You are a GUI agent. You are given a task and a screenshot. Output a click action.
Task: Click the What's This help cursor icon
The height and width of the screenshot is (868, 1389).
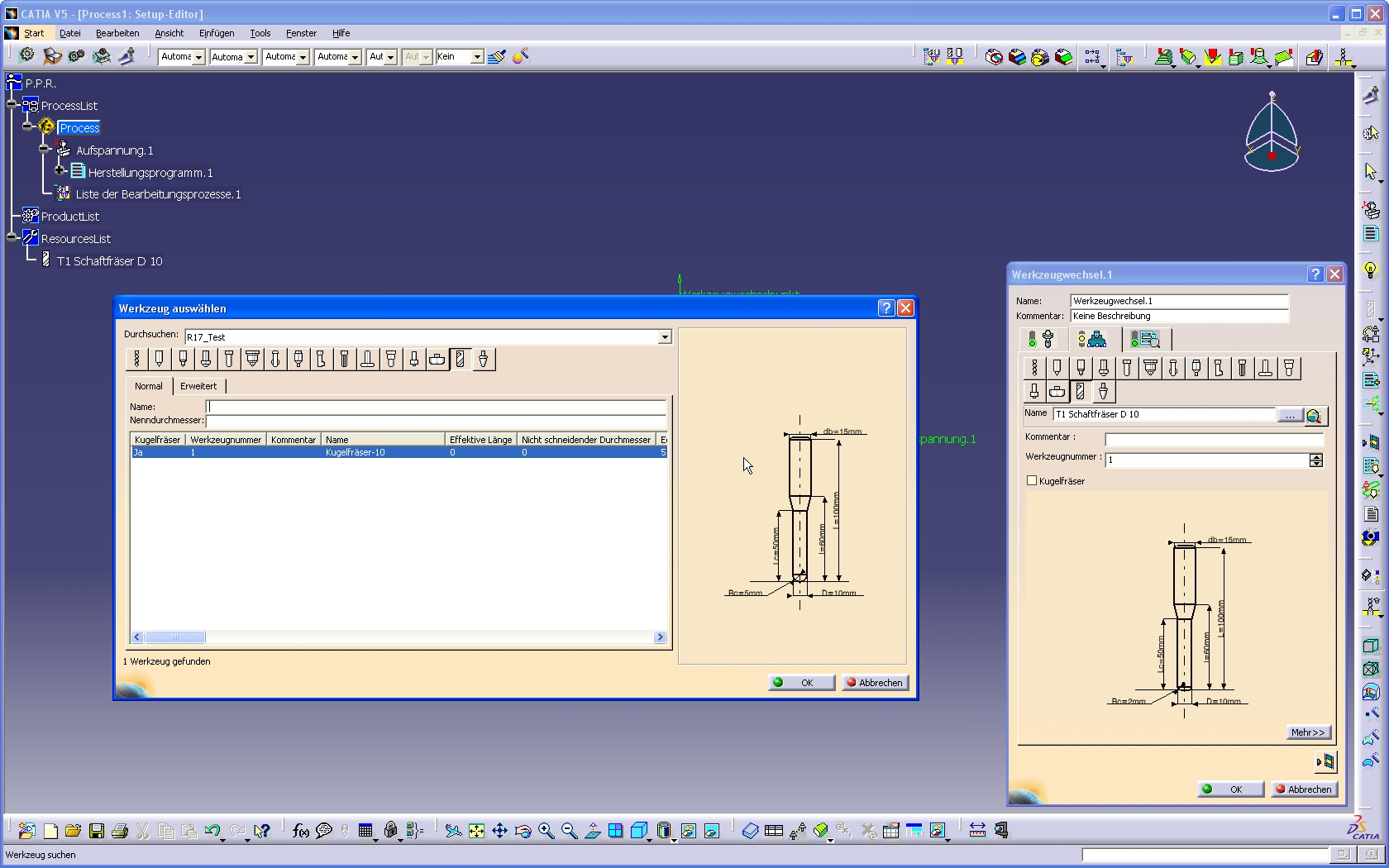point(262,831)
